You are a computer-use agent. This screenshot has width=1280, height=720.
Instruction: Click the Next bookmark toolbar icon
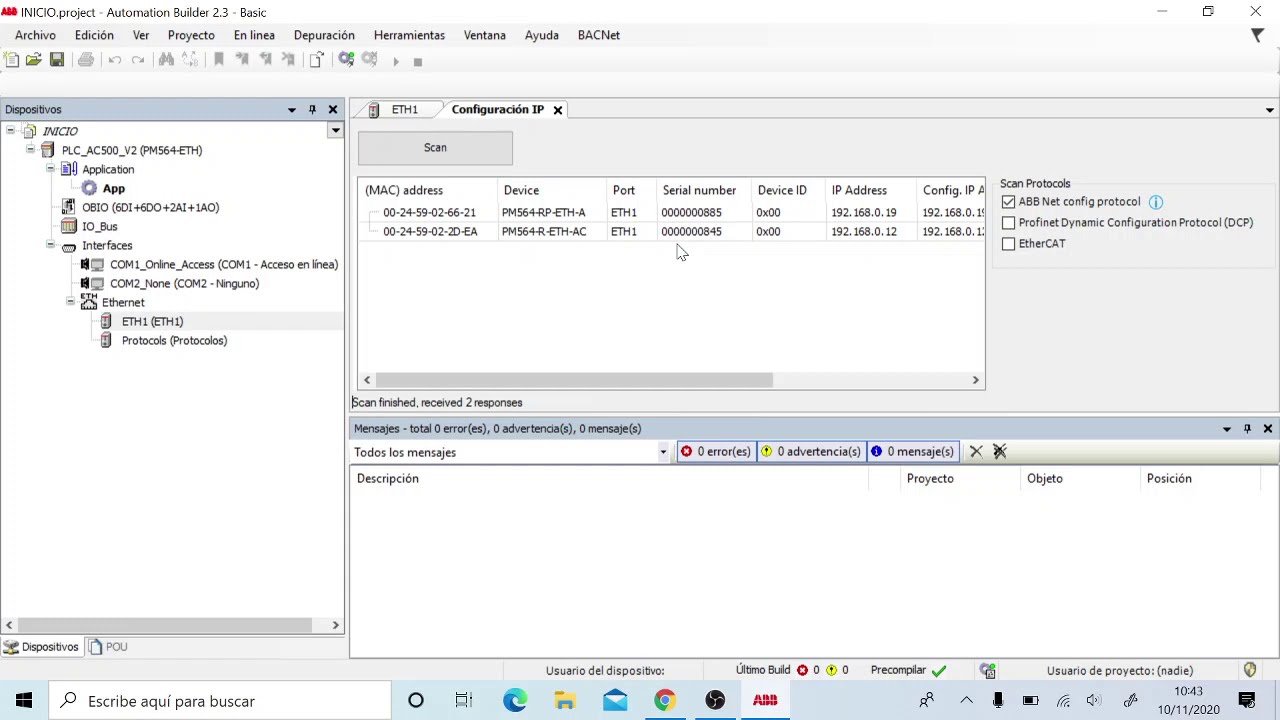click(x=242, y=60)
